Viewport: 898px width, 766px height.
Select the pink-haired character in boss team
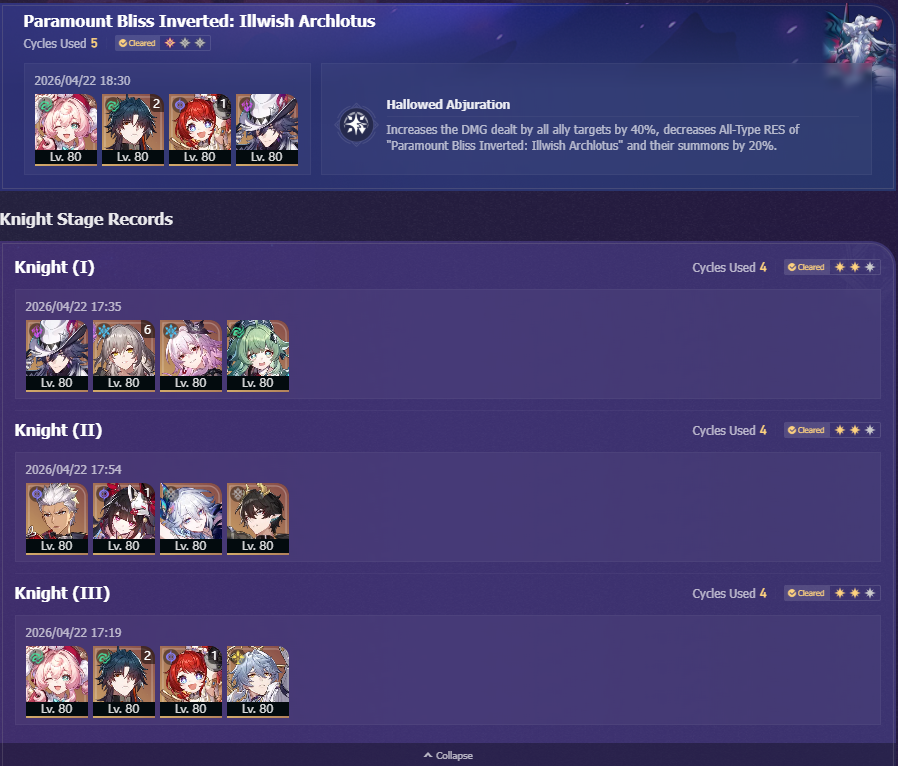point(66,130)
